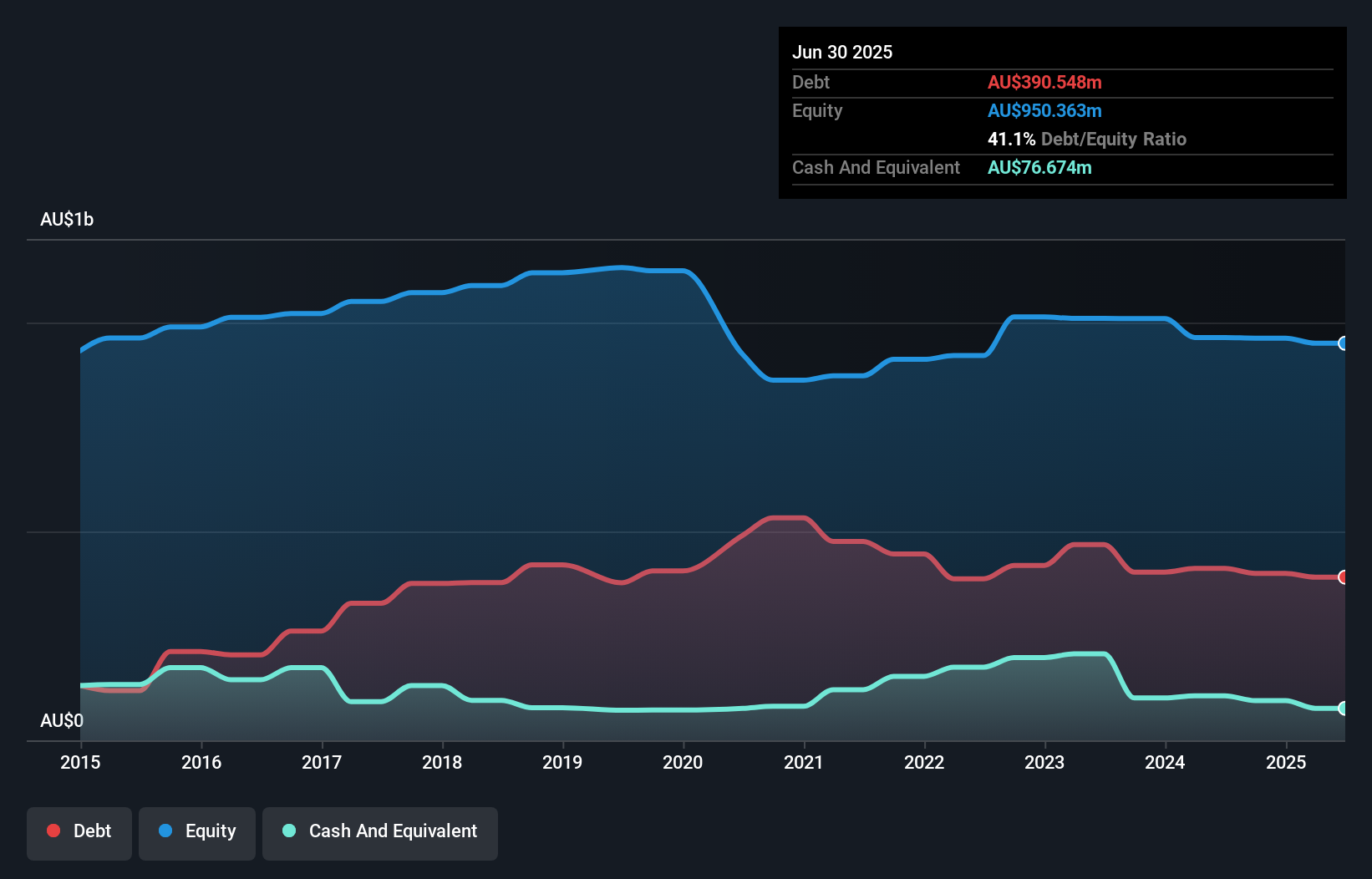Click the 41.1% Debt/Equity Ratio text
Viewport: 1372px width, 879px height.
point(1087,140)
